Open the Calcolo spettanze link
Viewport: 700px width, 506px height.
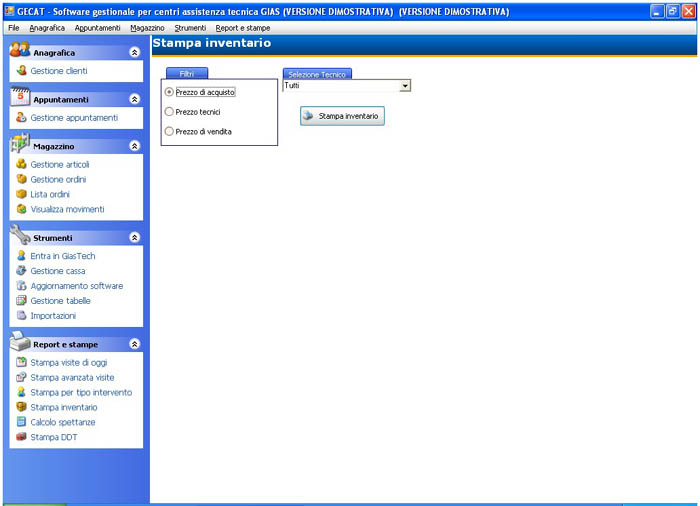coord(63,422)
